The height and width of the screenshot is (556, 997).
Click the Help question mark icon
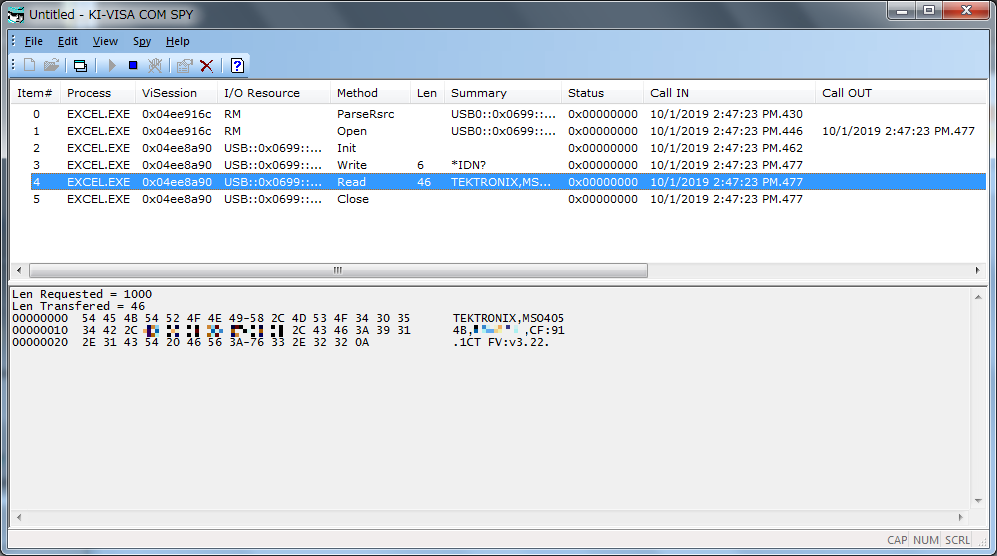pyautogui.click(x=237, y=66)
